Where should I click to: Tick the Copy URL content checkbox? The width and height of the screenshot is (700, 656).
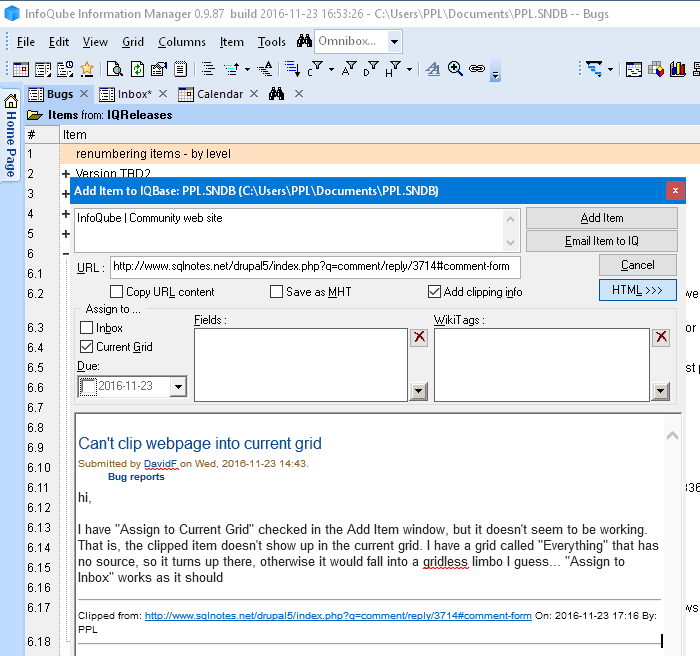(117, 292)
